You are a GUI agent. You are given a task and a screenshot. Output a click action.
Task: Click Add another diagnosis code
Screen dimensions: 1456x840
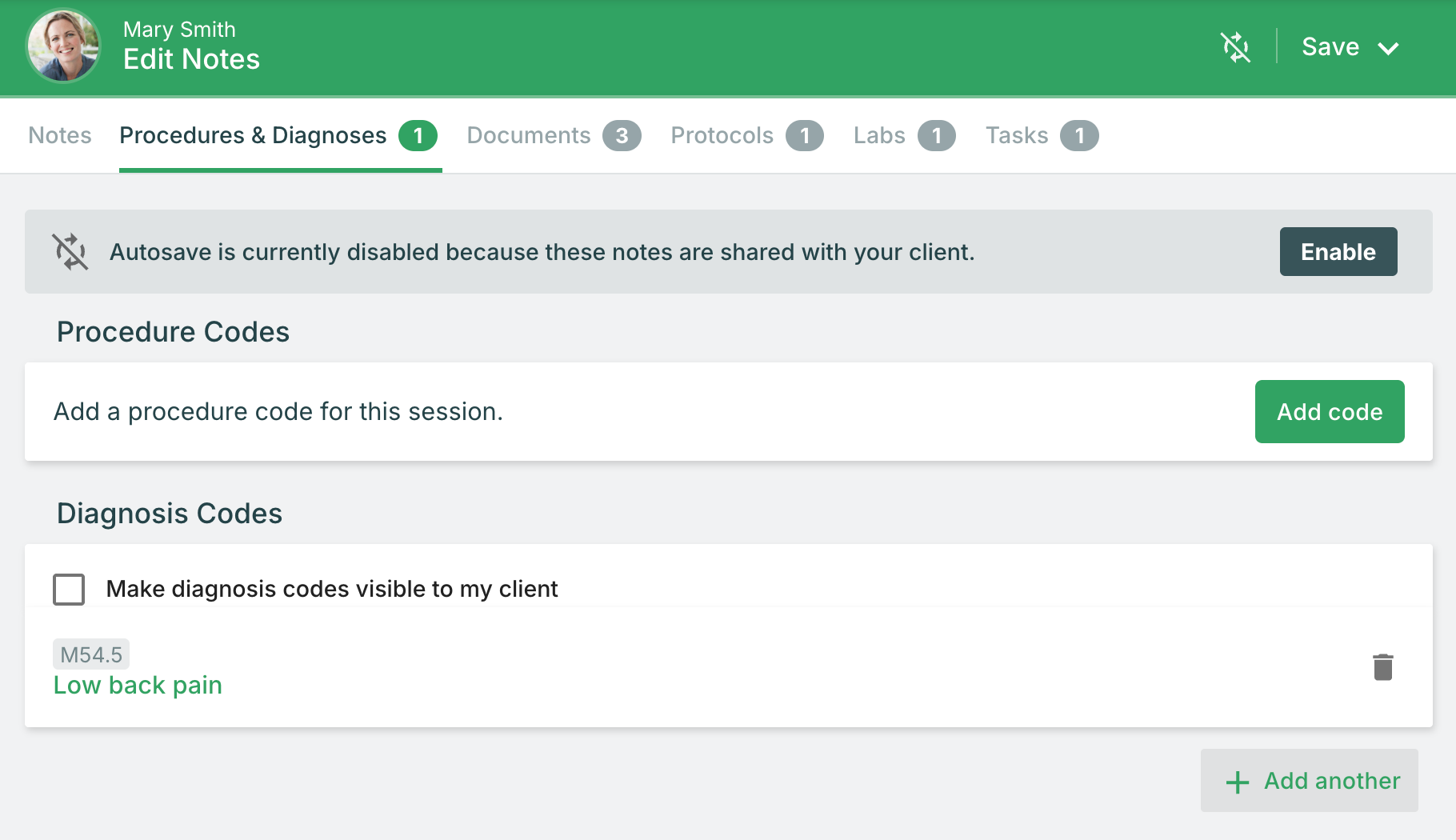[1309, 781]
